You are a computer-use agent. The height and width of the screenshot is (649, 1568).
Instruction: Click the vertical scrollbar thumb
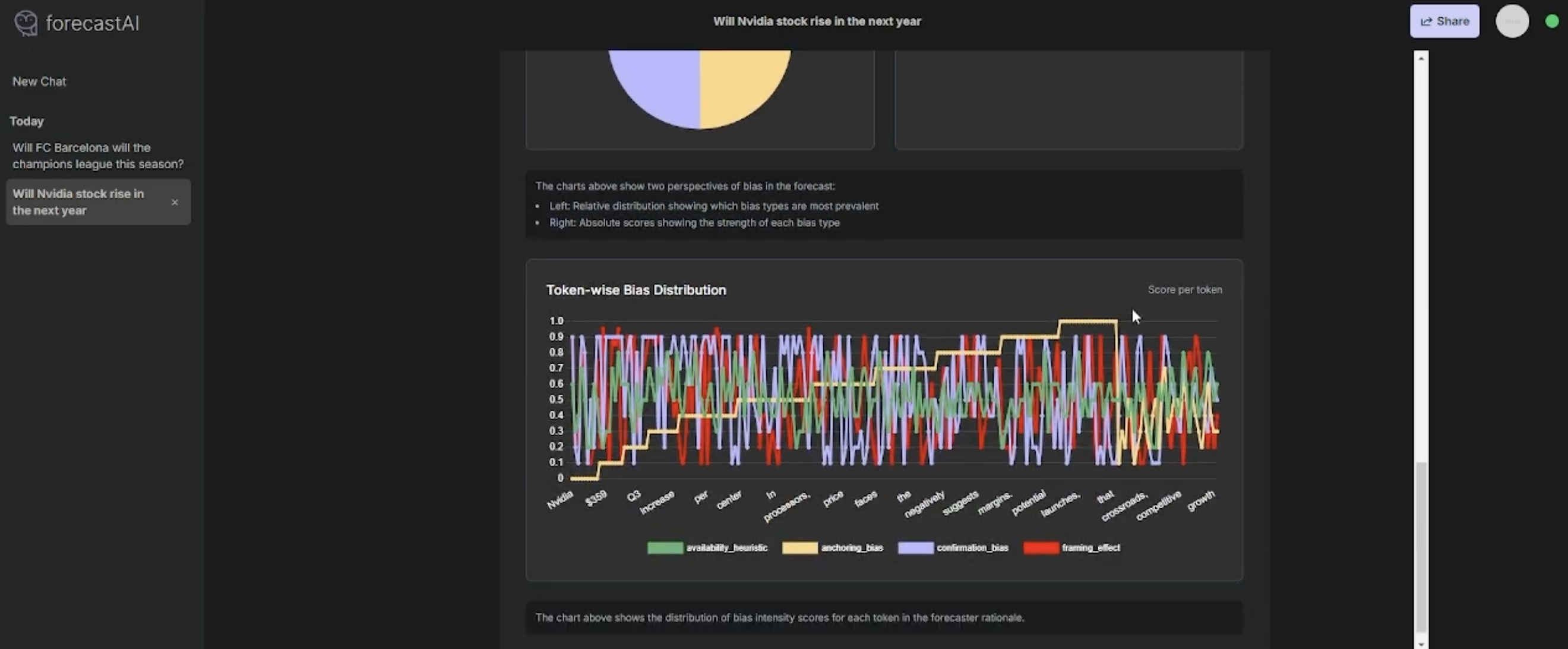click(x=1421, y=547)
